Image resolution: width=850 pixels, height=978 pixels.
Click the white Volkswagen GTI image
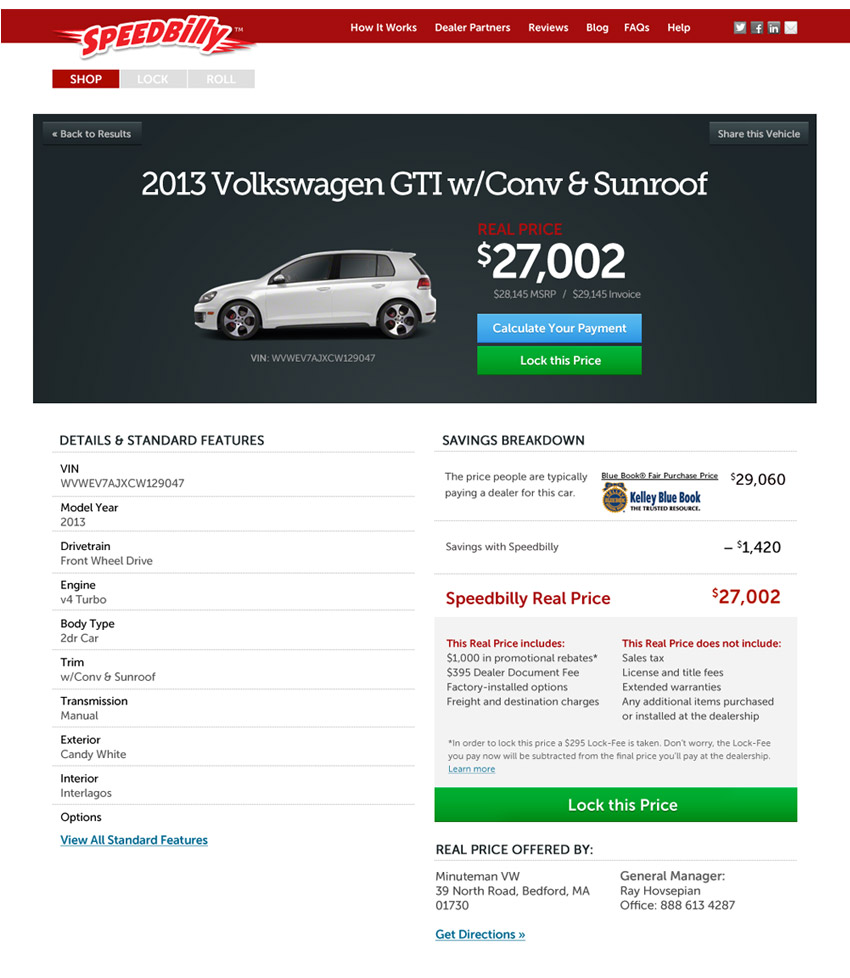(x=316, y=294)
